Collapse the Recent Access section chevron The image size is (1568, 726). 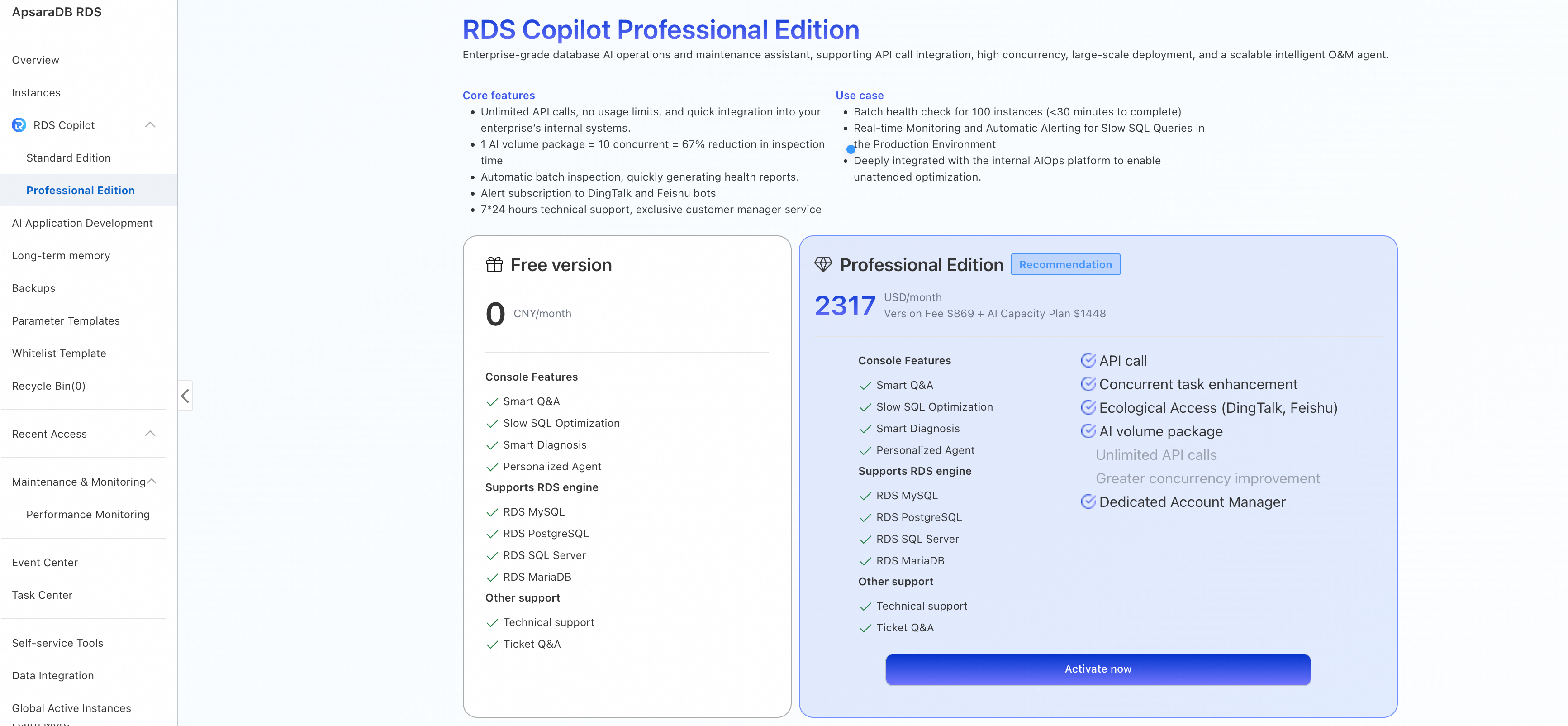click(150, 434)
